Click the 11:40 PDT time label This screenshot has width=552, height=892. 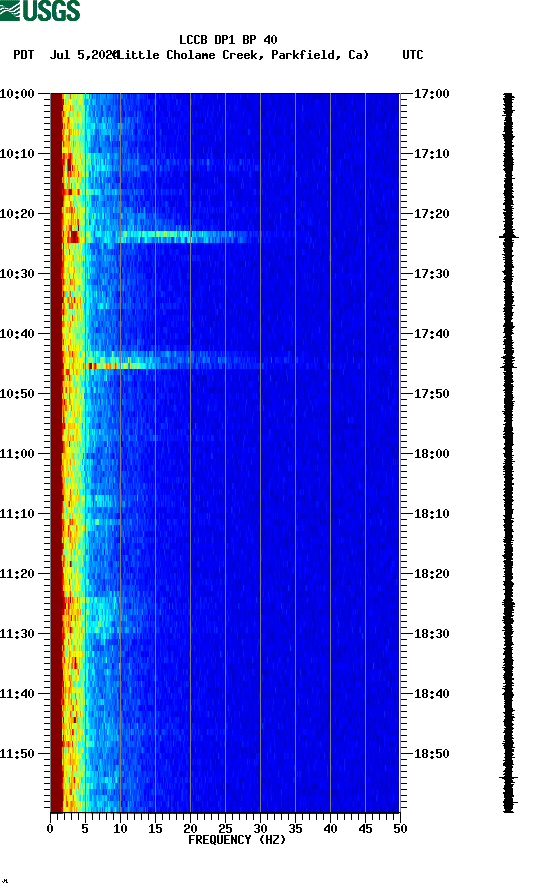(x=17, y=694)
